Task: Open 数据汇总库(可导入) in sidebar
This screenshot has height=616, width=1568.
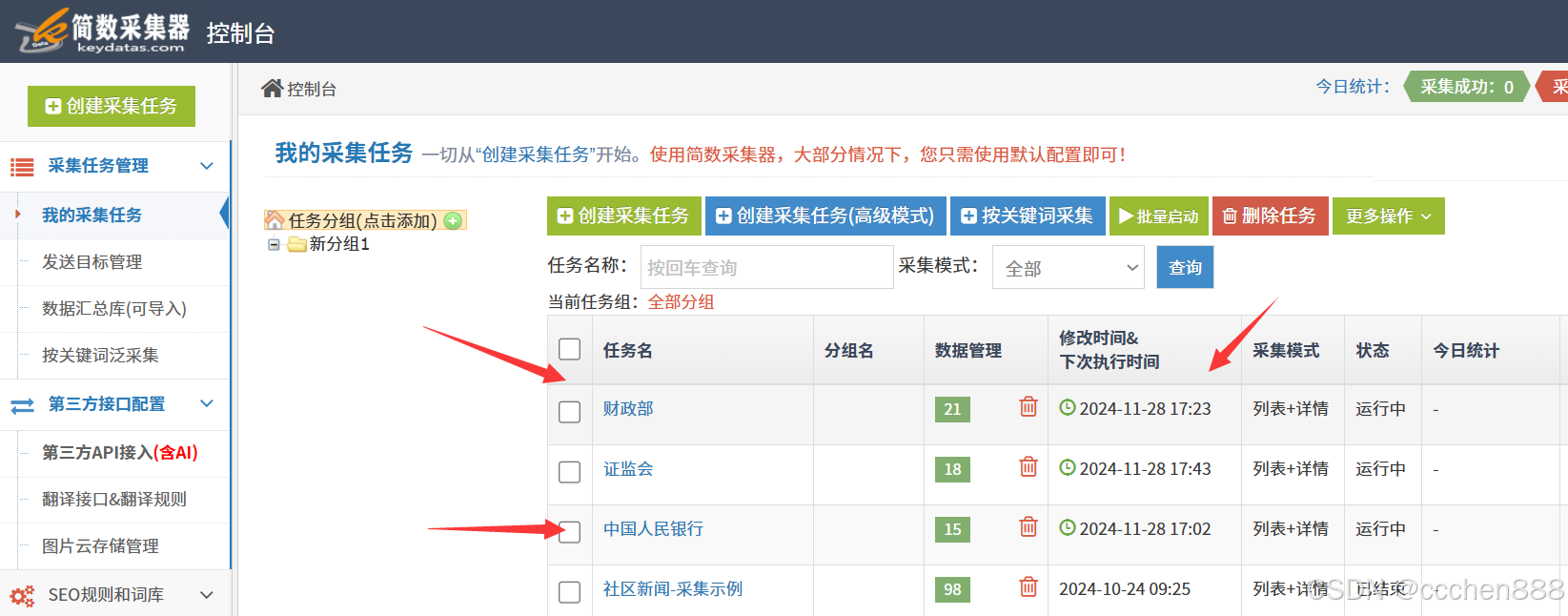Action: (x=114, y=309)
